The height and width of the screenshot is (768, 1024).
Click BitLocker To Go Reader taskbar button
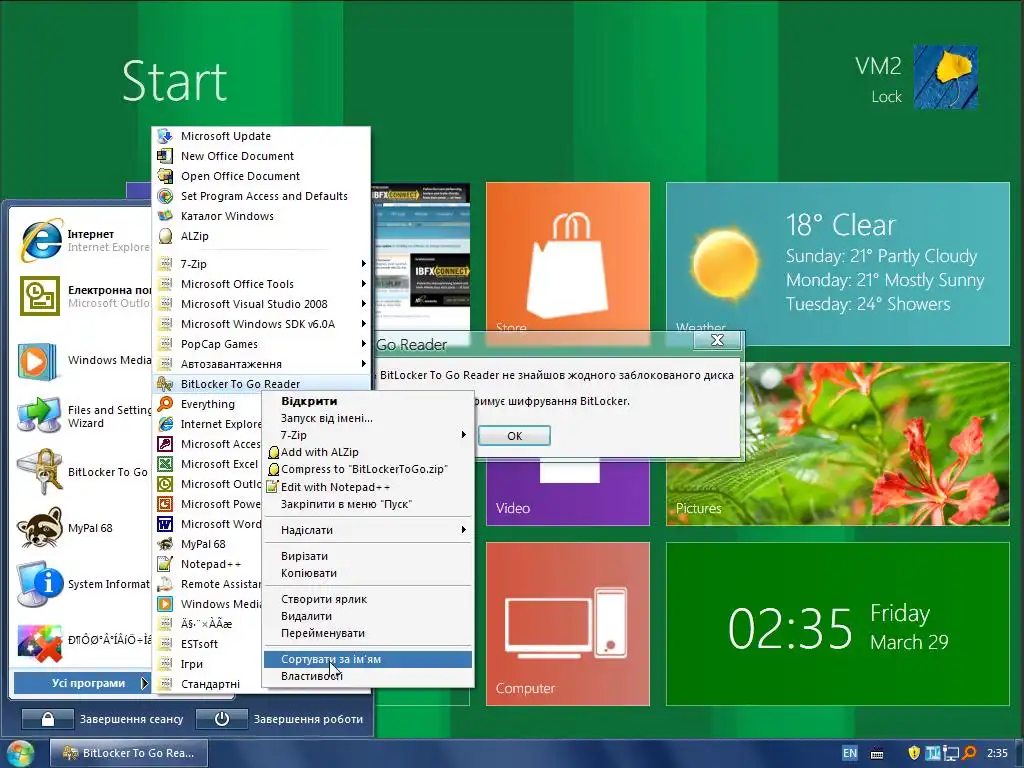(129, 753)
